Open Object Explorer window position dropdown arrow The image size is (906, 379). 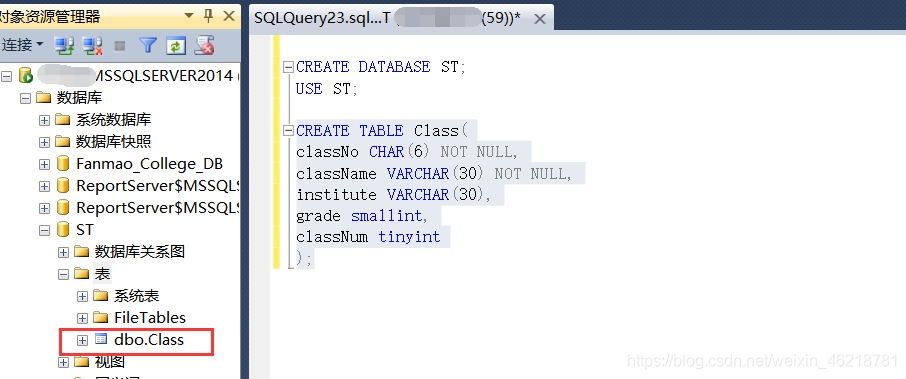[188, 16]
